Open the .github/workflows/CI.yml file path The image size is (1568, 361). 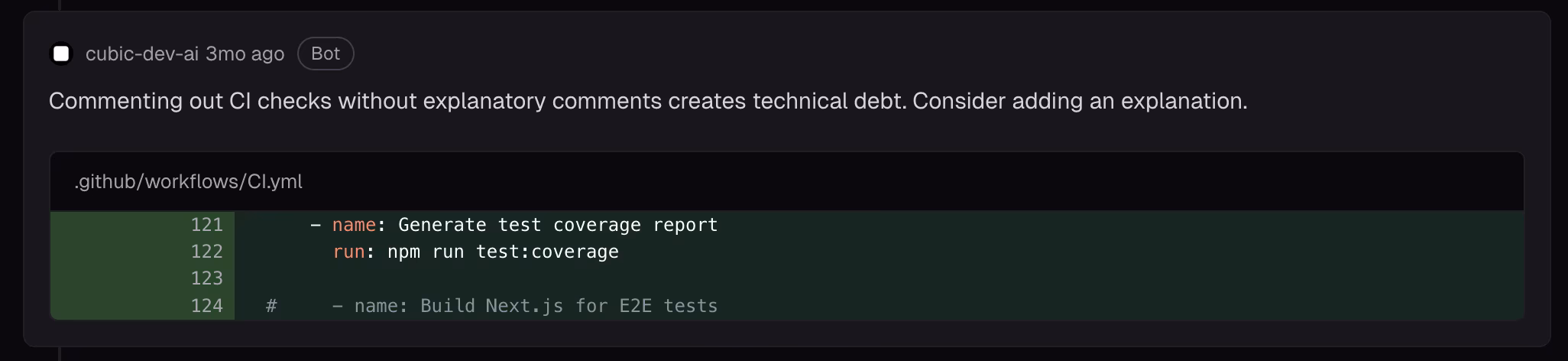pos(189,181)
